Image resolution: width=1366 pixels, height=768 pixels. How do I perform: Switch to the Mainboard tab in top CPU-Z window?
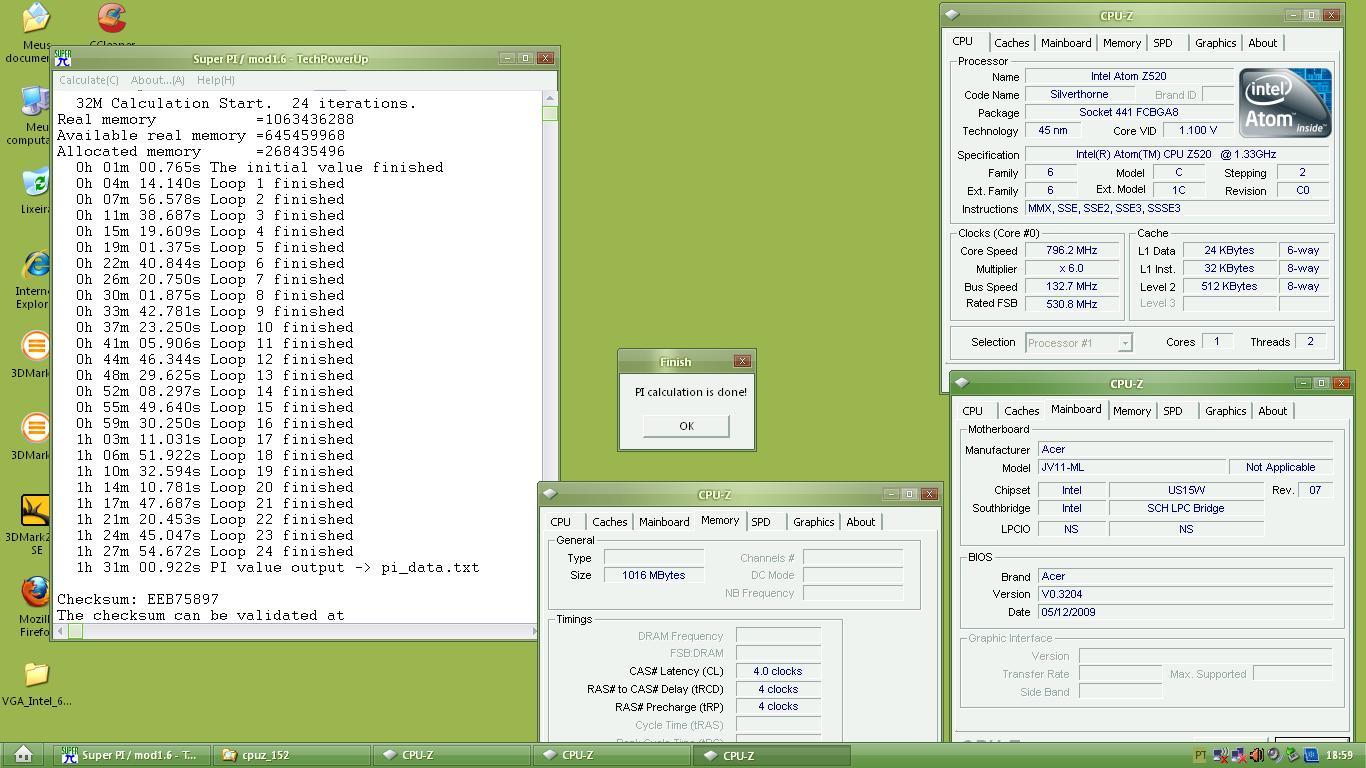tap(1066, 43)
